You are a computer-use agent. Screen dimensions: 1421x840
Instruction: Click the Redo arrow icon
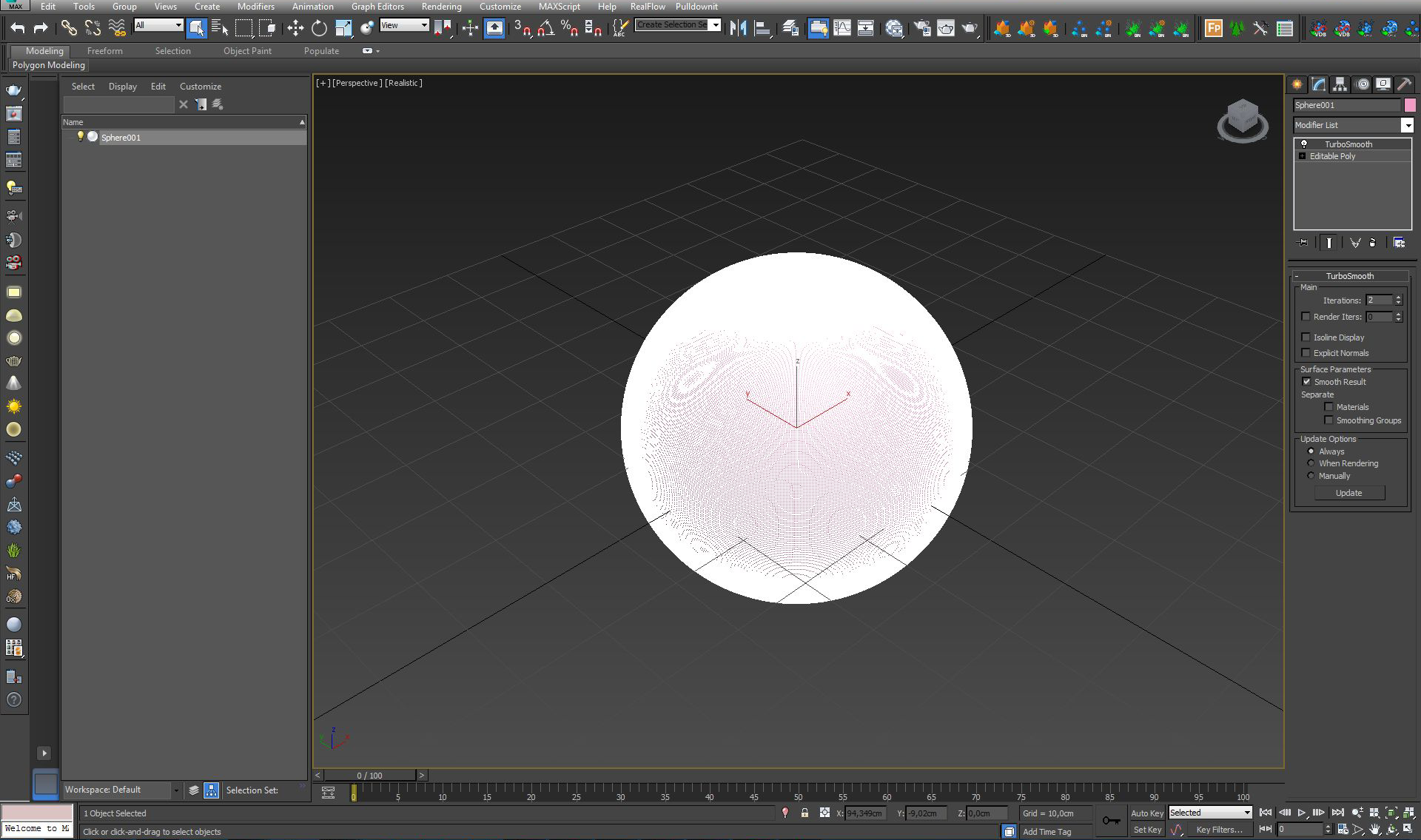[41, 28]
